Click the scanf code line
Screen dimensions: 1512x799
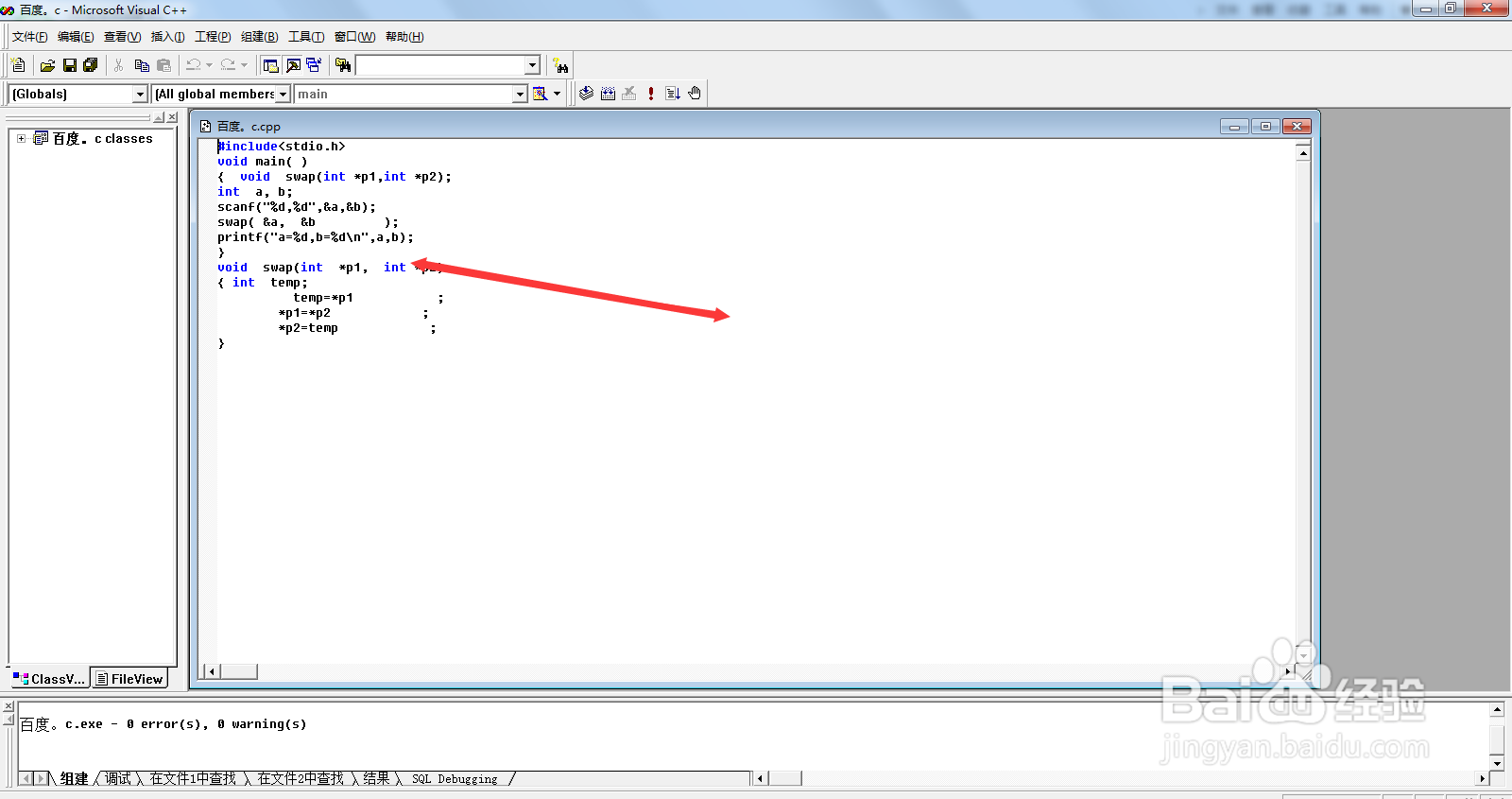(x=297, y=206)
